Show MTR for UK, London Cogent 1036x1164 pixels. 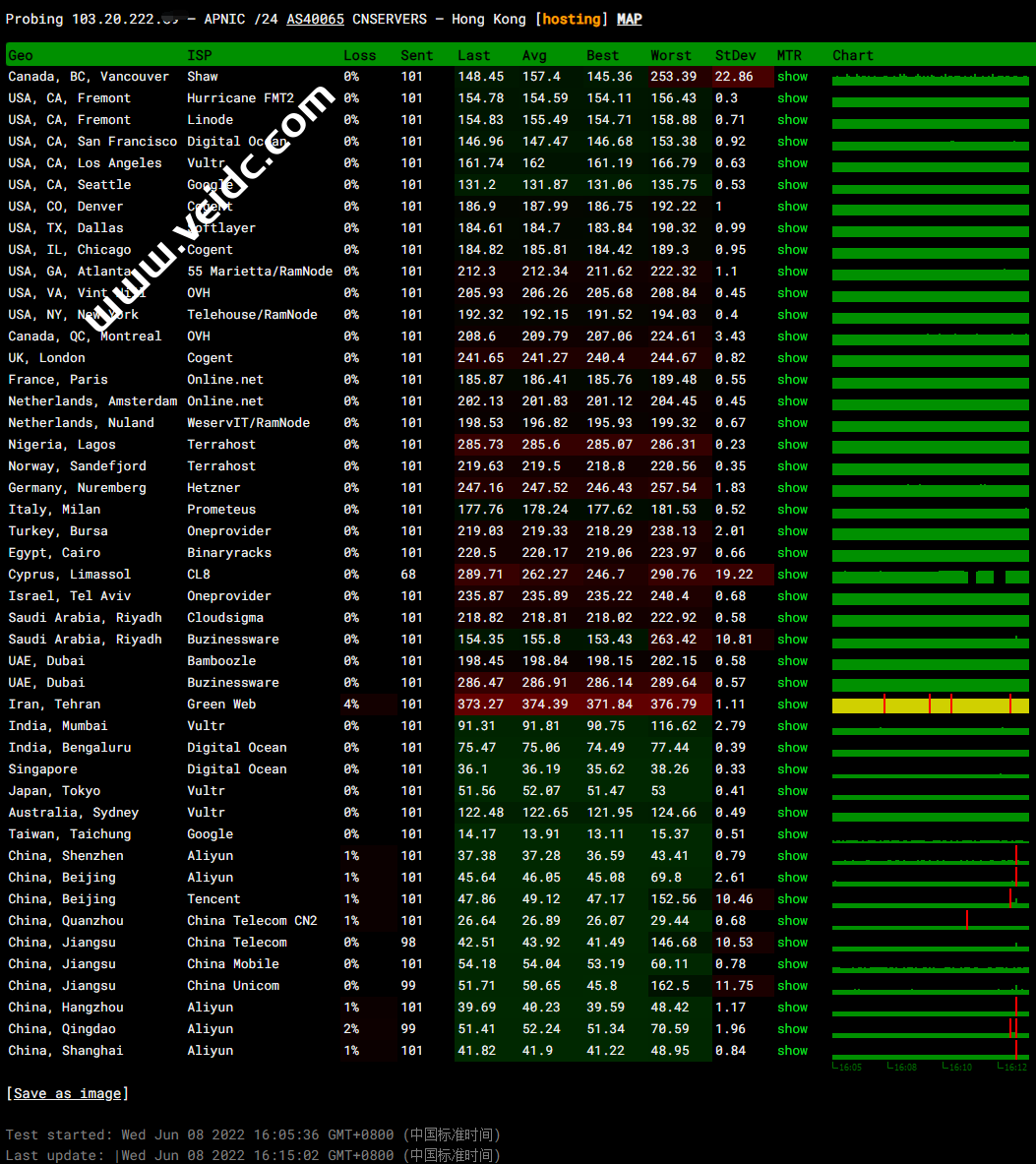tap(793, 358)
